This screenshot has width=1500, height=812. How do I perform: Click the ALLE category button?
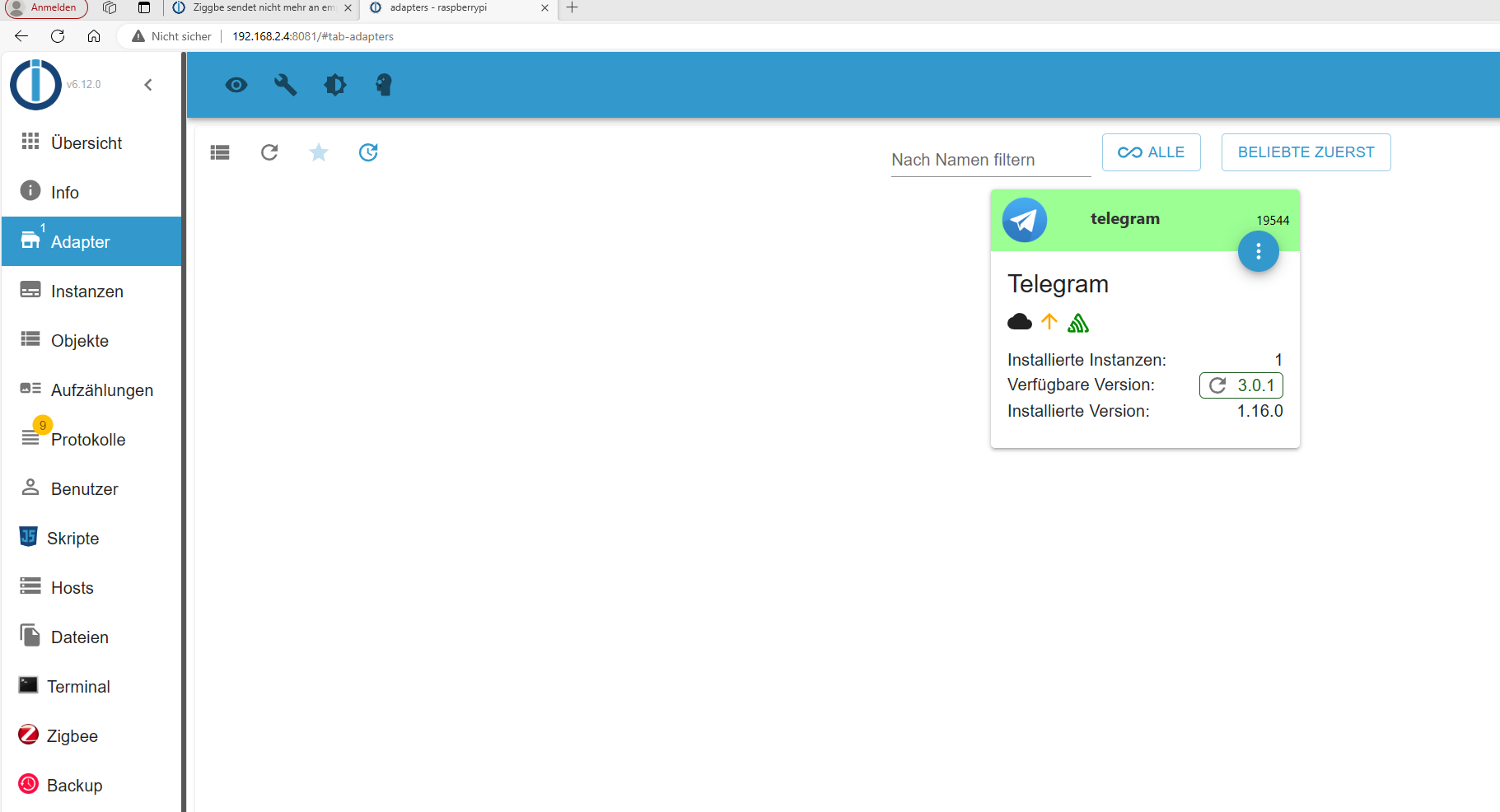1152,152
